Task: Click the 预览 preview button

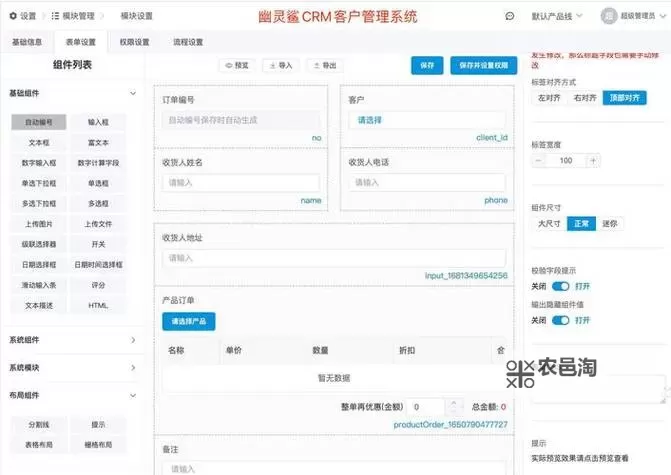Action: click(237, 65)
